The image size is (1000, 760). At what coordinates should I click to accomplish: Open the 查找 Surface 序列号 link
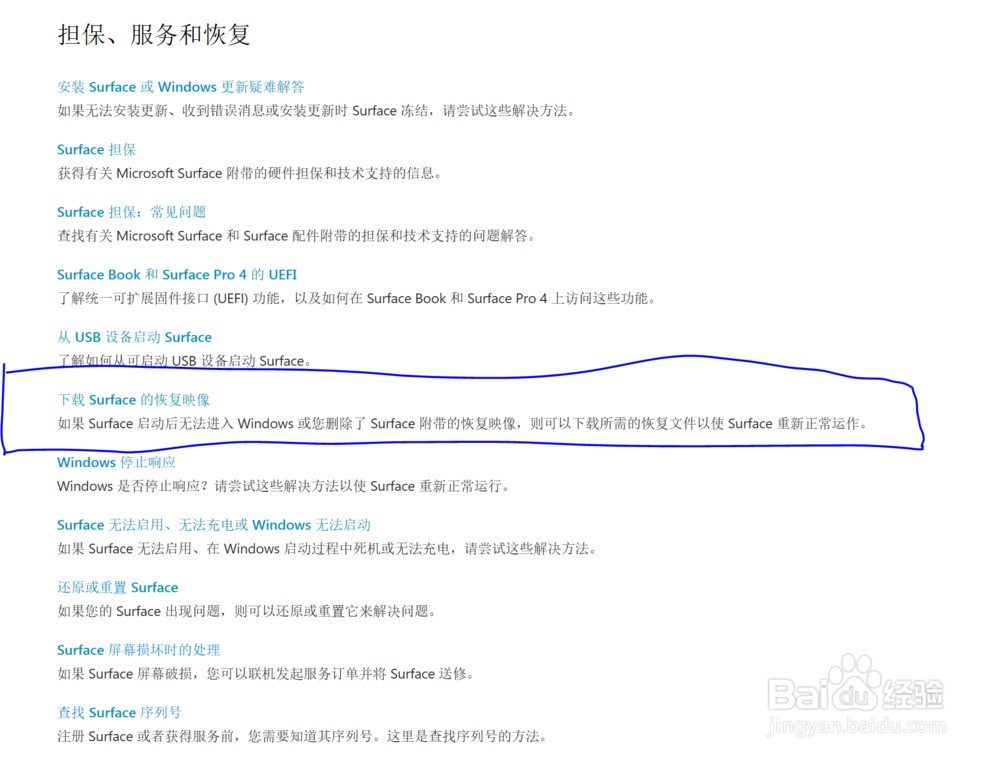[118, 712]
